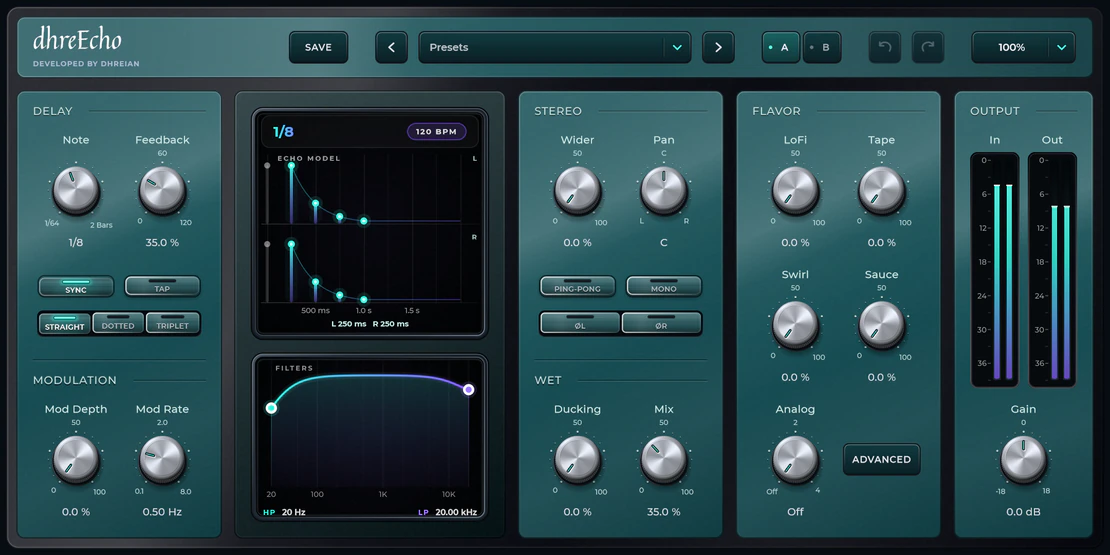Click the Mod Rate knob
Screen dimensions: 1110x555
pos(162,459)
